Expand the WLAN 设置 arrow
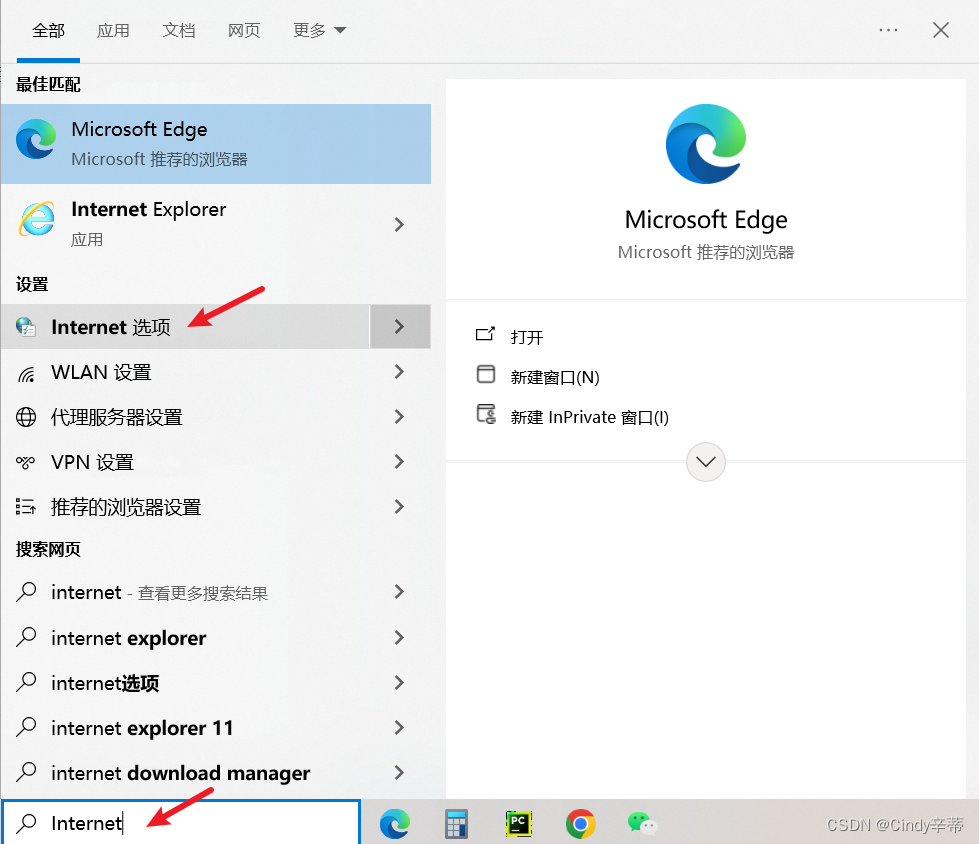The height and width of the screenshot is (844, 979). click(x=400, y=372)
